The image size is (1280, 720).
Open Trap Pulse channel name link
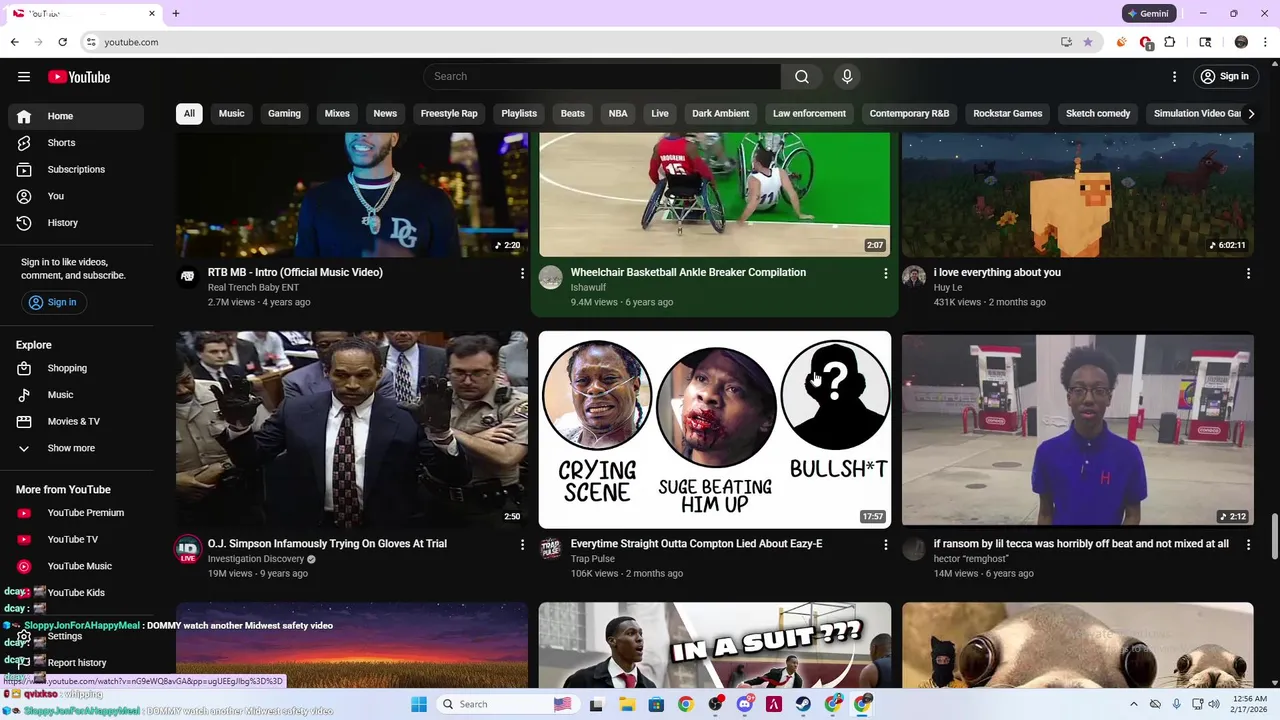pos(593,559)
